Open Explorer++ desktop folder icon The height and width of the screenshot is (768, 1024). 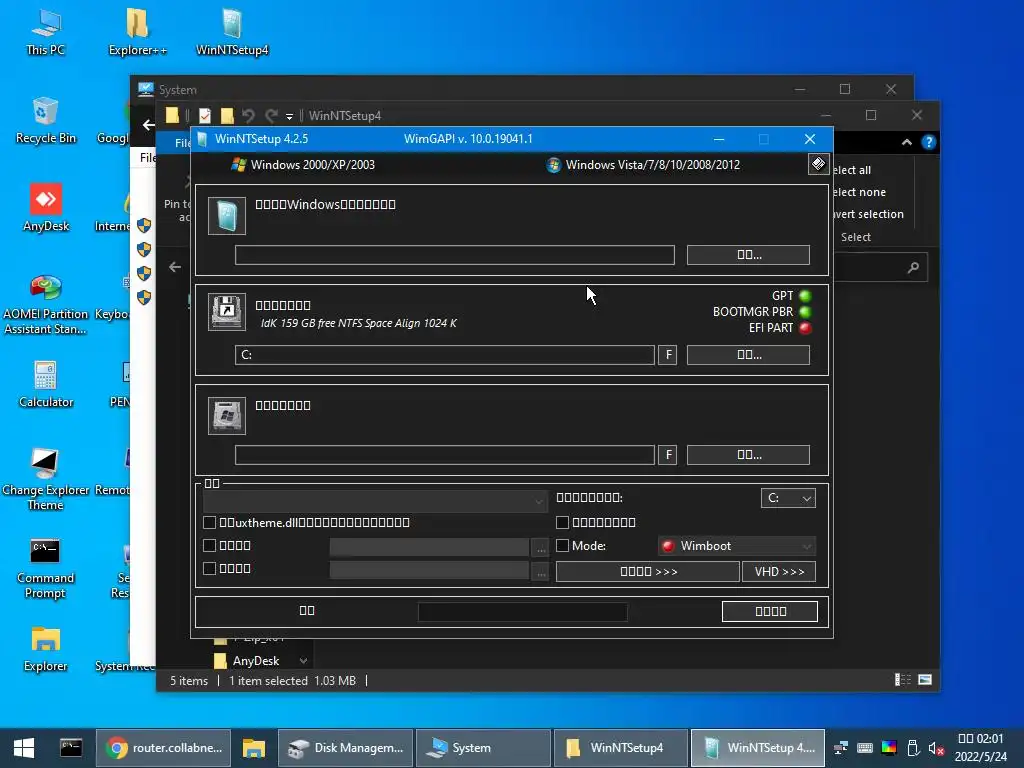137,31
